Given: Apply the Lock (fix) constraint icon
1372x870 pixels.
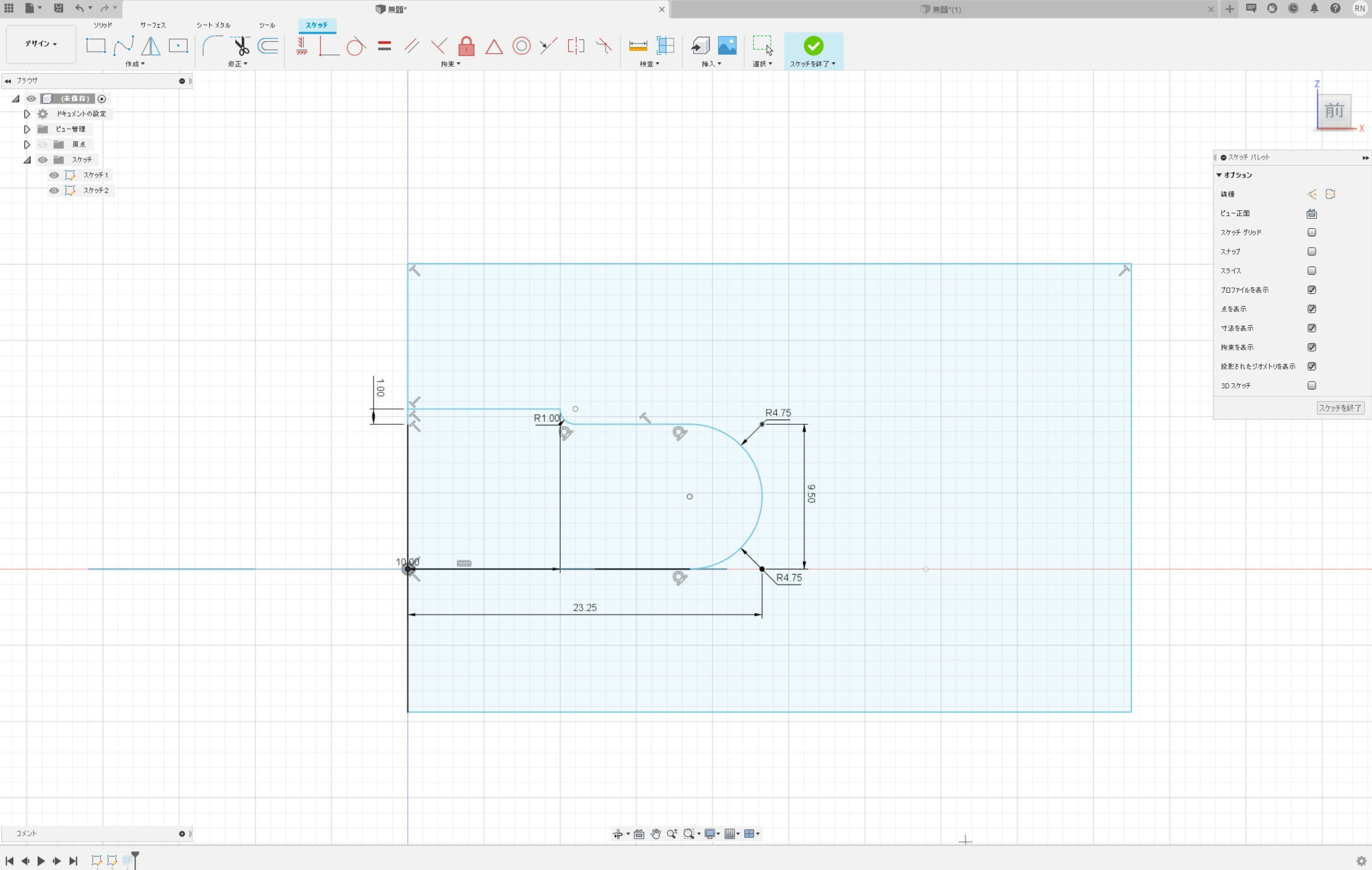Looking at the screenshot, I should click(466, 45).
